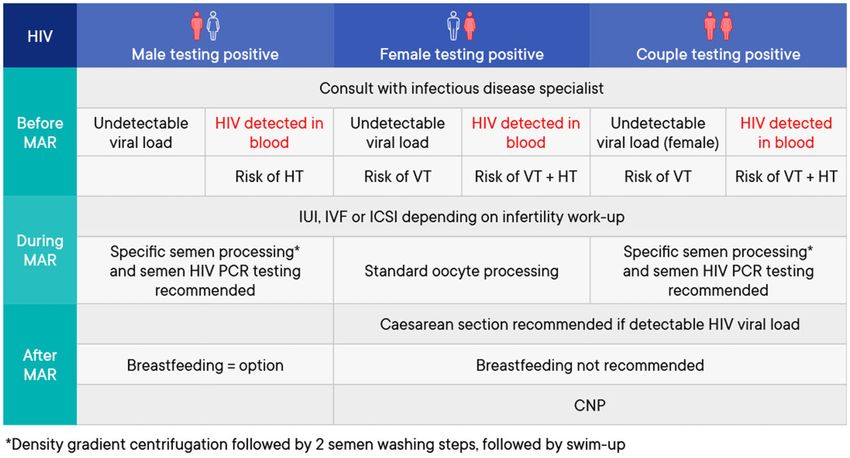This screenshot has height=458, width=850.
Task: Click Undetectable viral load (female) cell
Action: pyautogui.click(x=658, y=132)
